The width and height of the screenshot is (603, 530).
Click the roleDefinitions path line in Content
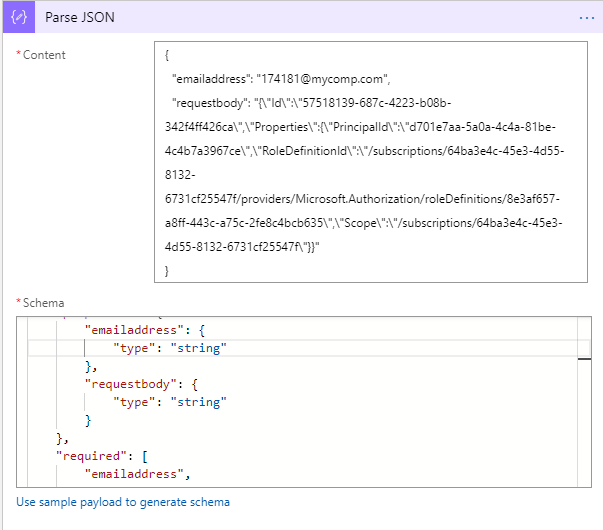(x=362, y=199)
